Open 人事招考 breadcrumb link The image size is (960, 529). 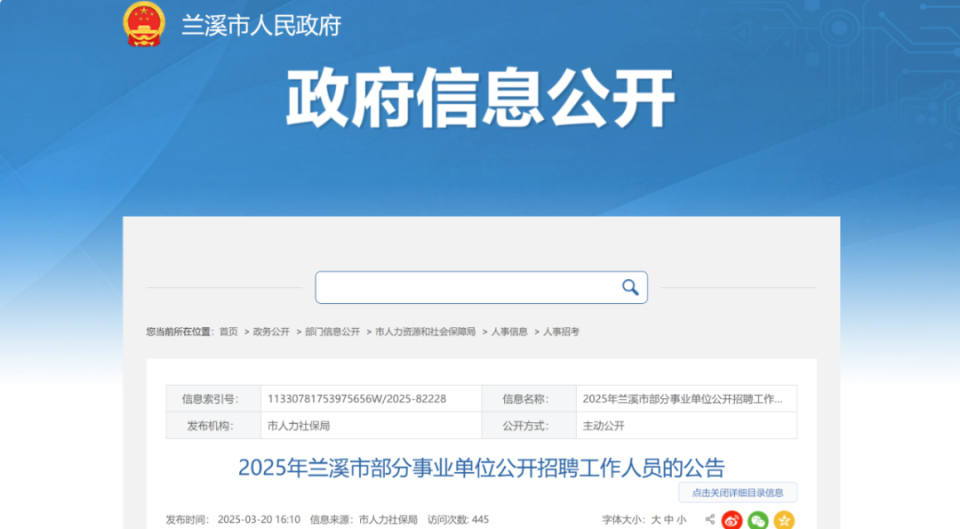click(561, 332)
